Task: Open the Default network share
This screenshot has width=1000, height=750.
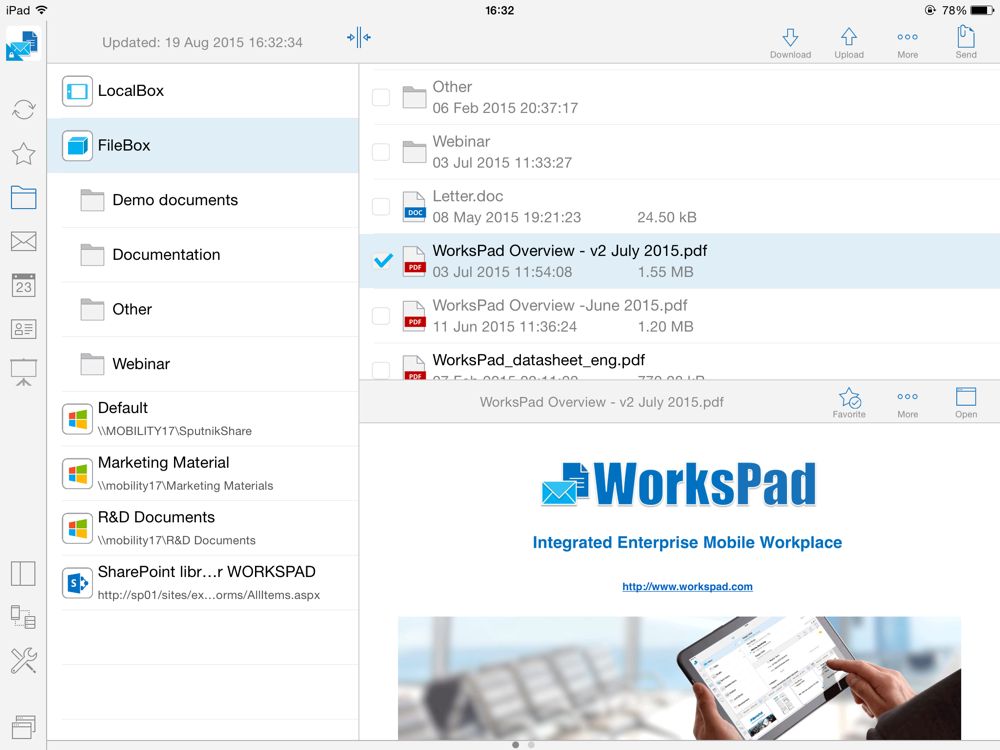Action: click(x=203, y=418)
